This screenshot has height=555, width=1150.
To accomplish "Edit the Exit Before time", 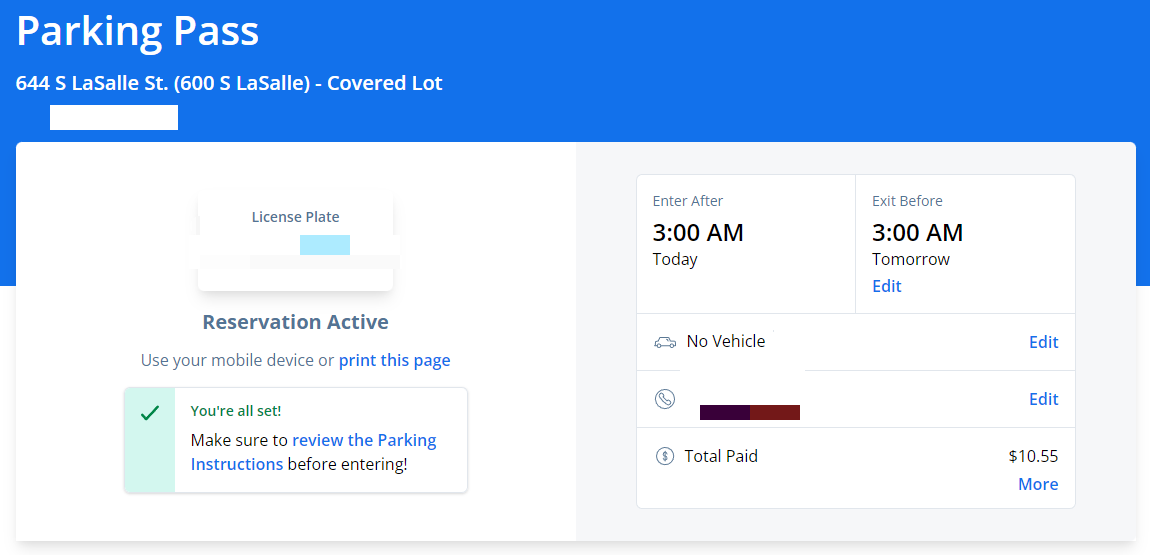I will [887, 286].
